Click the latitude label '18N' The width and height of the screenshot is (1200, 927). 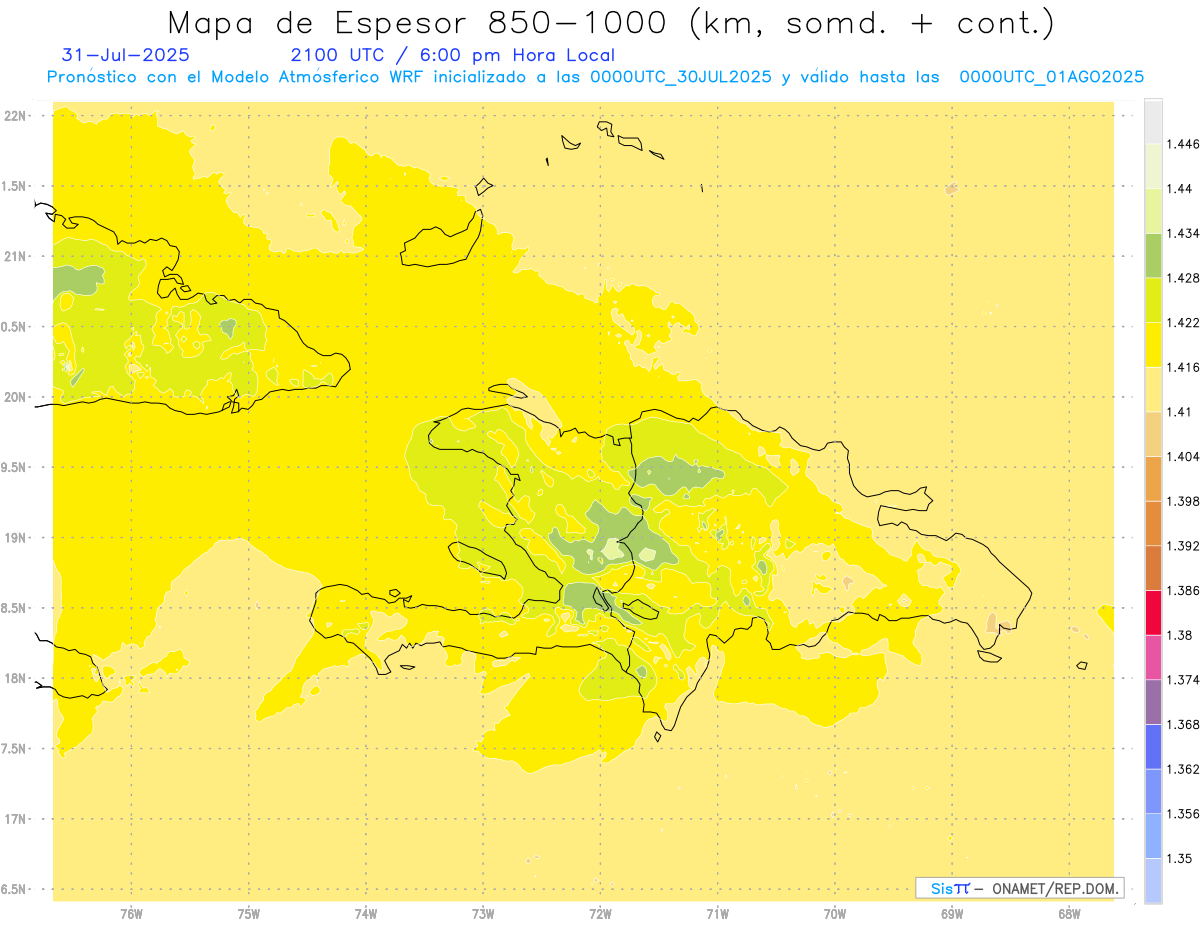16,679
